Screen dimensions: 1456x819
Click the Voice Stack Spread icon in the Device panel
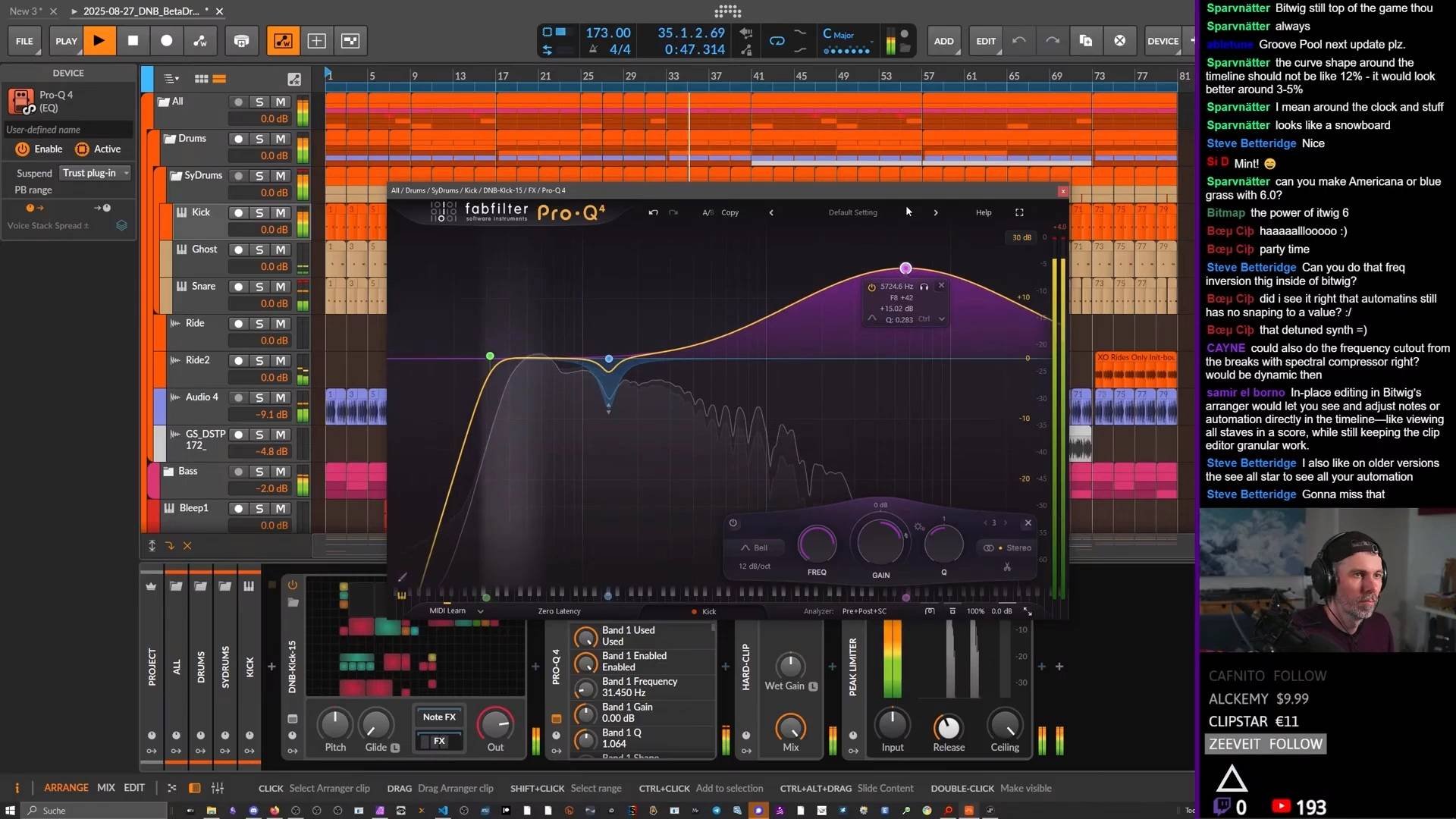click(x=121, y=225)
